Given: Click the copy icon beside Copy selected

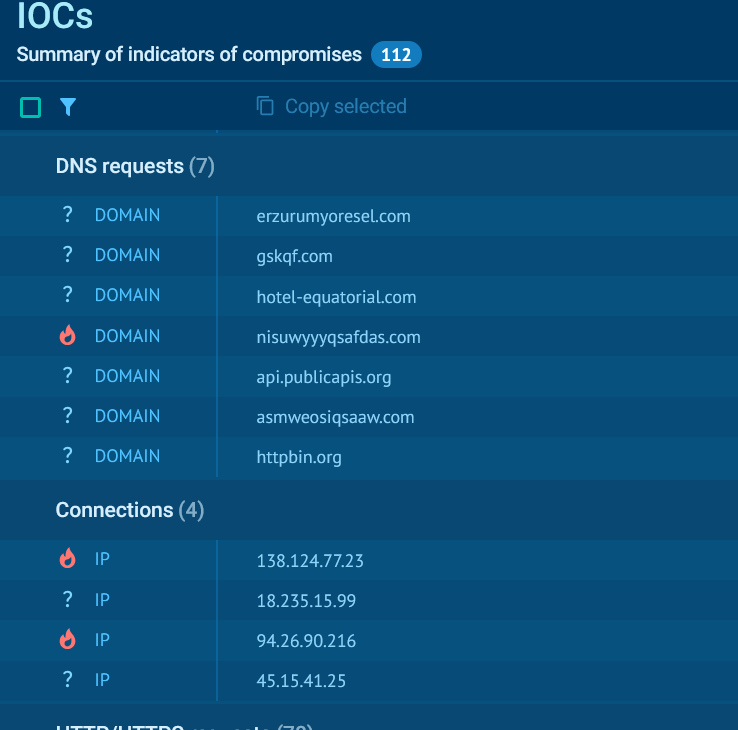Looking at the screenshot, I should (x=265, y=106).
